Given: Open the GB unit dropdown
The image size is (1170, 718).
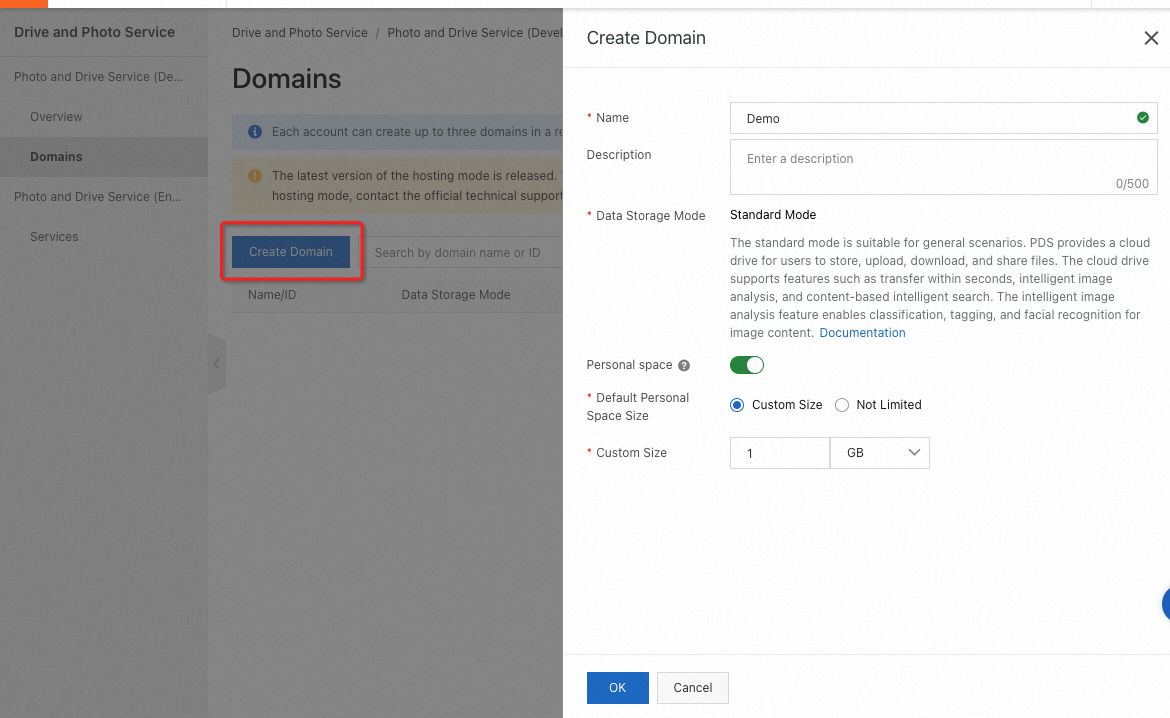Looking at the screenshot, I should [x=880, y=453].
